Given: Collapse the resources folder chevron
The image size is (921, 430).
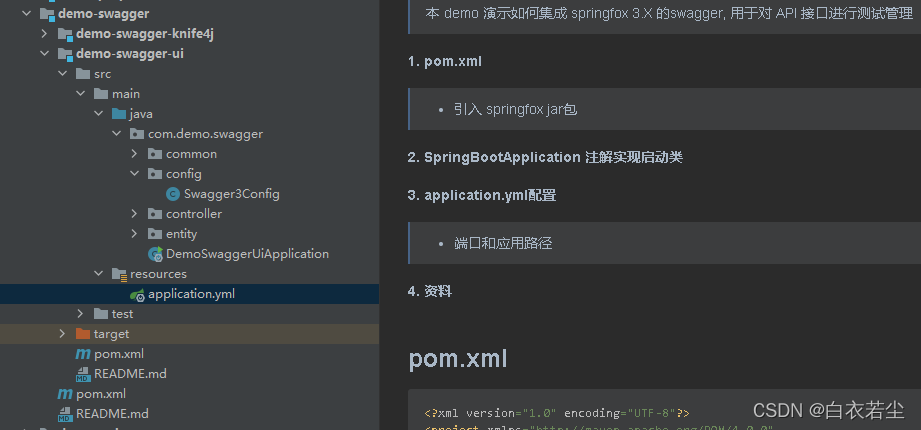Looking at the screenshot, I should (x=99, y=273).
